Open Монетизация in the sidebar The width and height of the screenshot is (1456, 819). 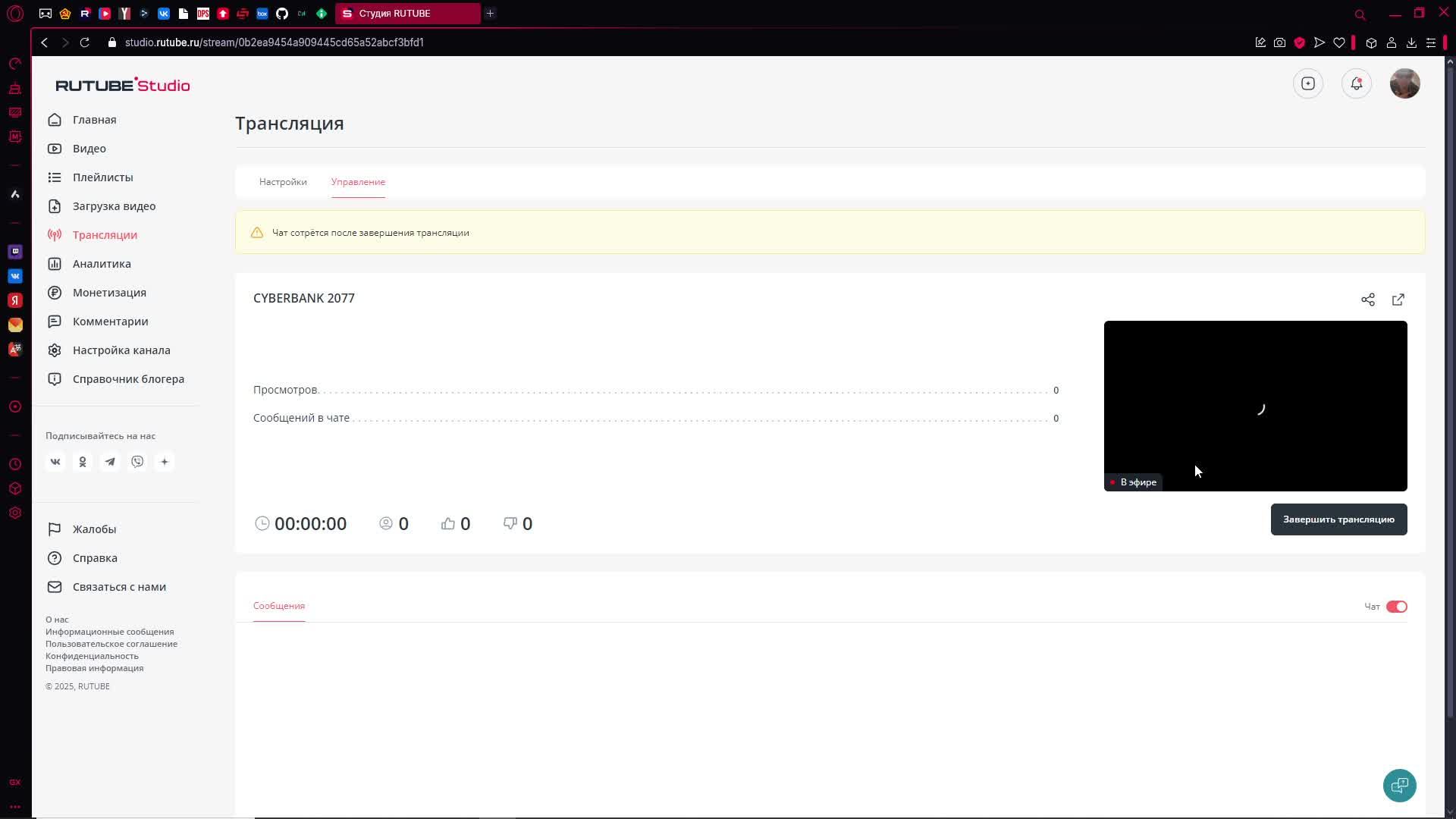click(109, 293)
